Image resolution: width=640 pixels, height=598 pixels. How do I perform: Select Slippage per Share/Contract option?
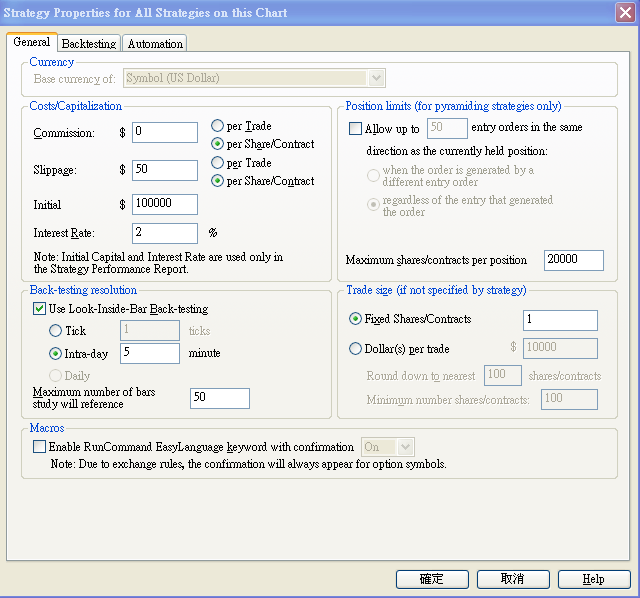pyautogui.click(x=217, y=181)
